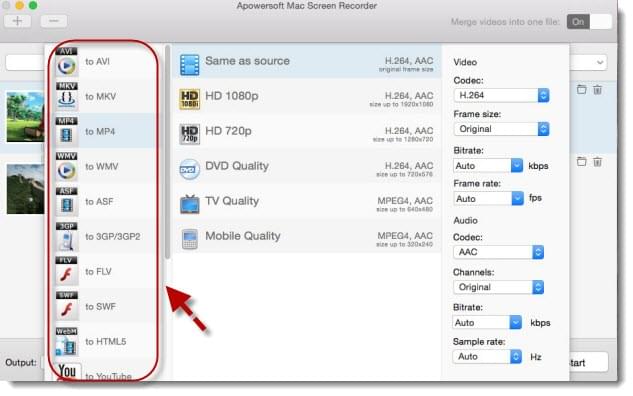Open the audio Bitrate Auto dropdown
The height and width of the screenshot is (396, 633).
click(x=487, y=323)
